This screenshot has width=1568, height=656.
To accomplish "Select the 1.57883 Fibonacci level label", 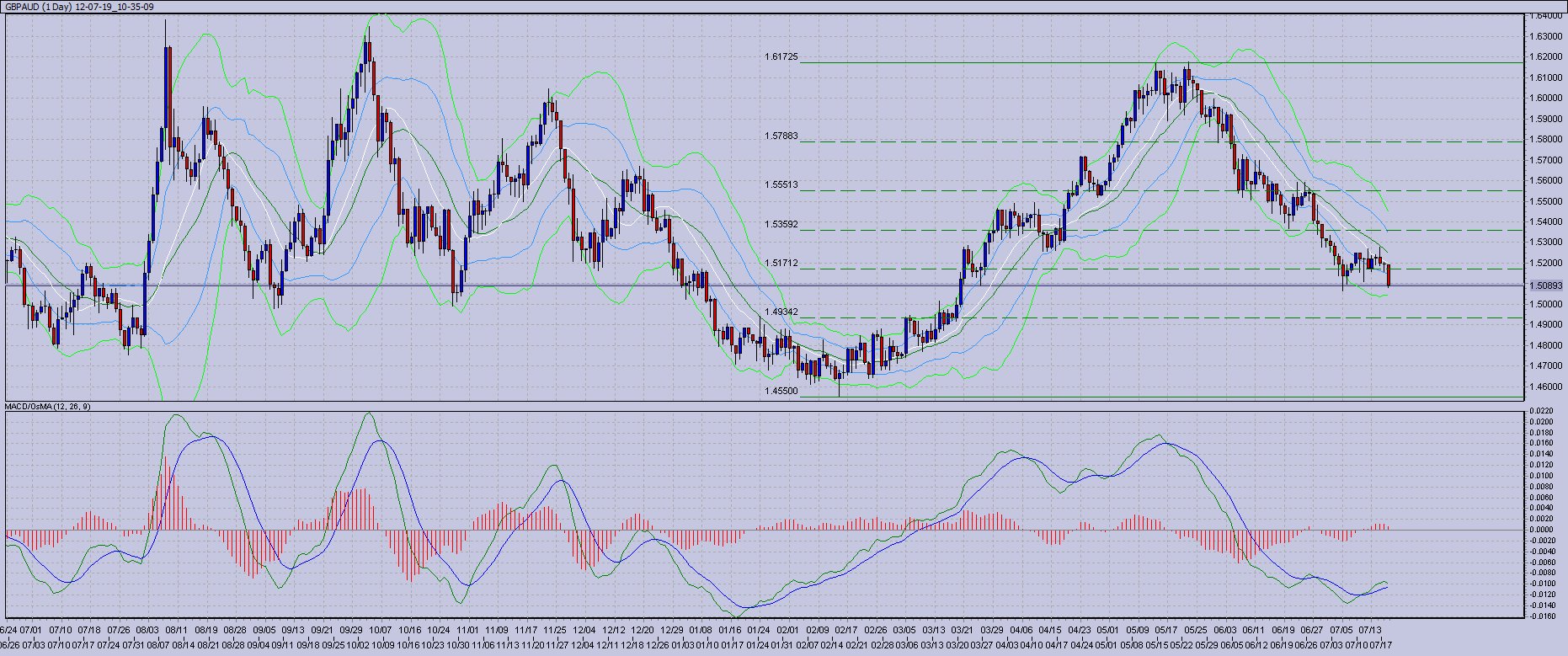I will (x=781, y=136).
